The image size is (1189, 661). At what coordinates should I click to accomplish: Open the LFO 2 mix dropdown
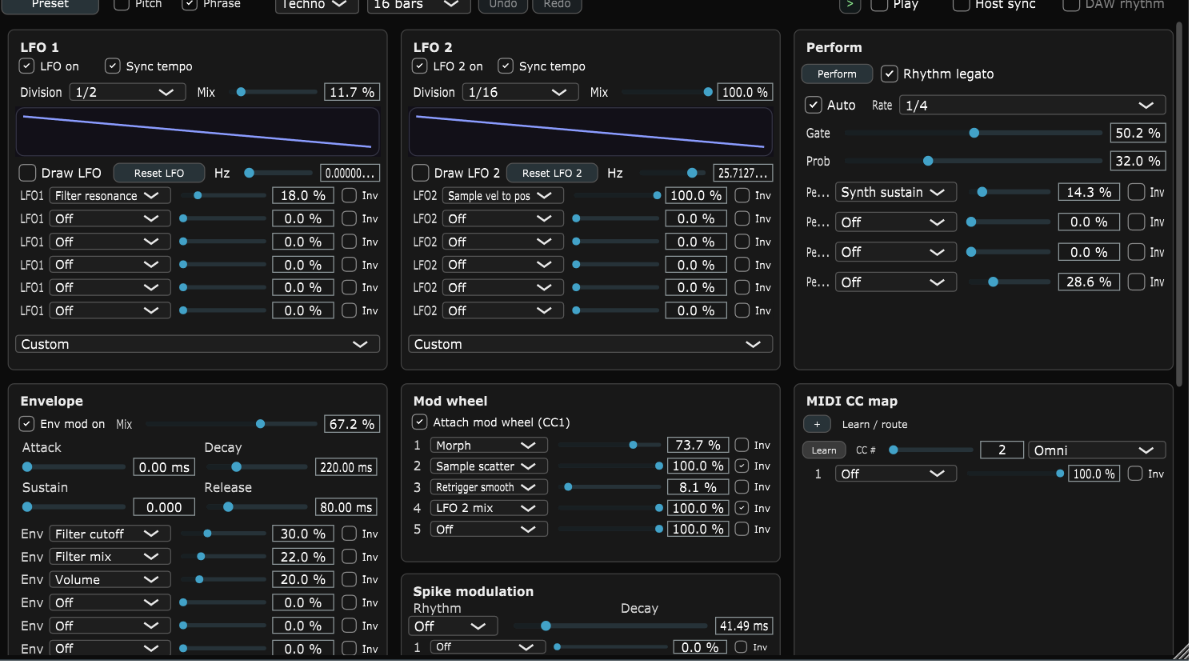488,508
